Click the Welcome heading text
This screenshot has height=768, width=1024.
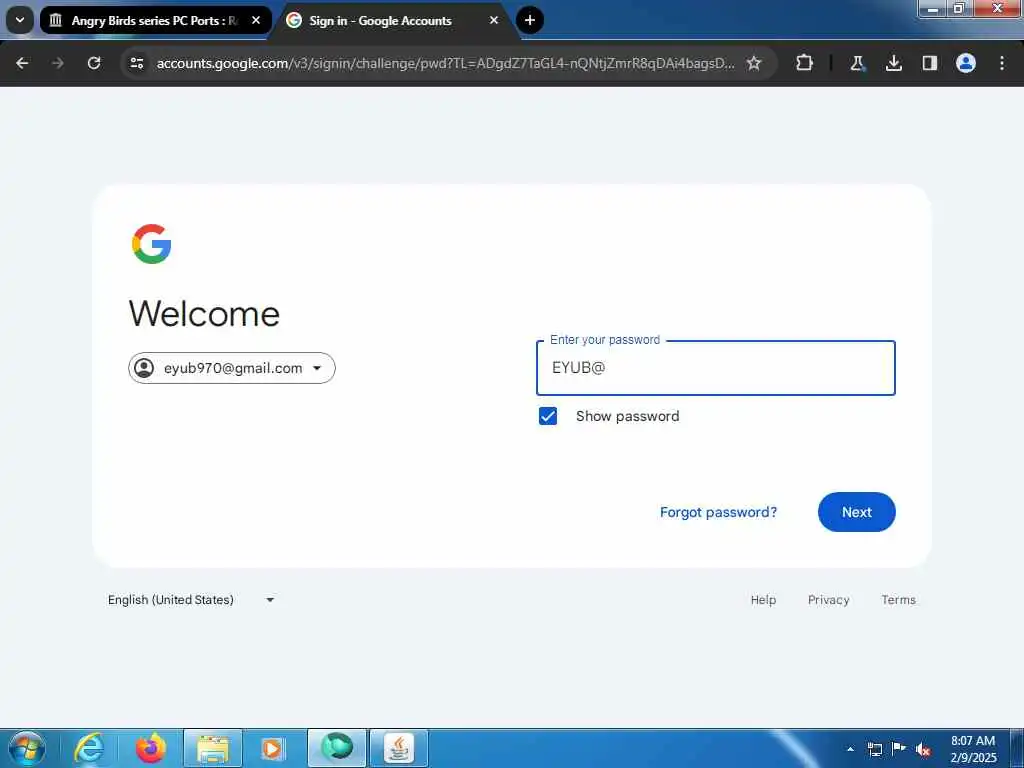click(204, 313)
